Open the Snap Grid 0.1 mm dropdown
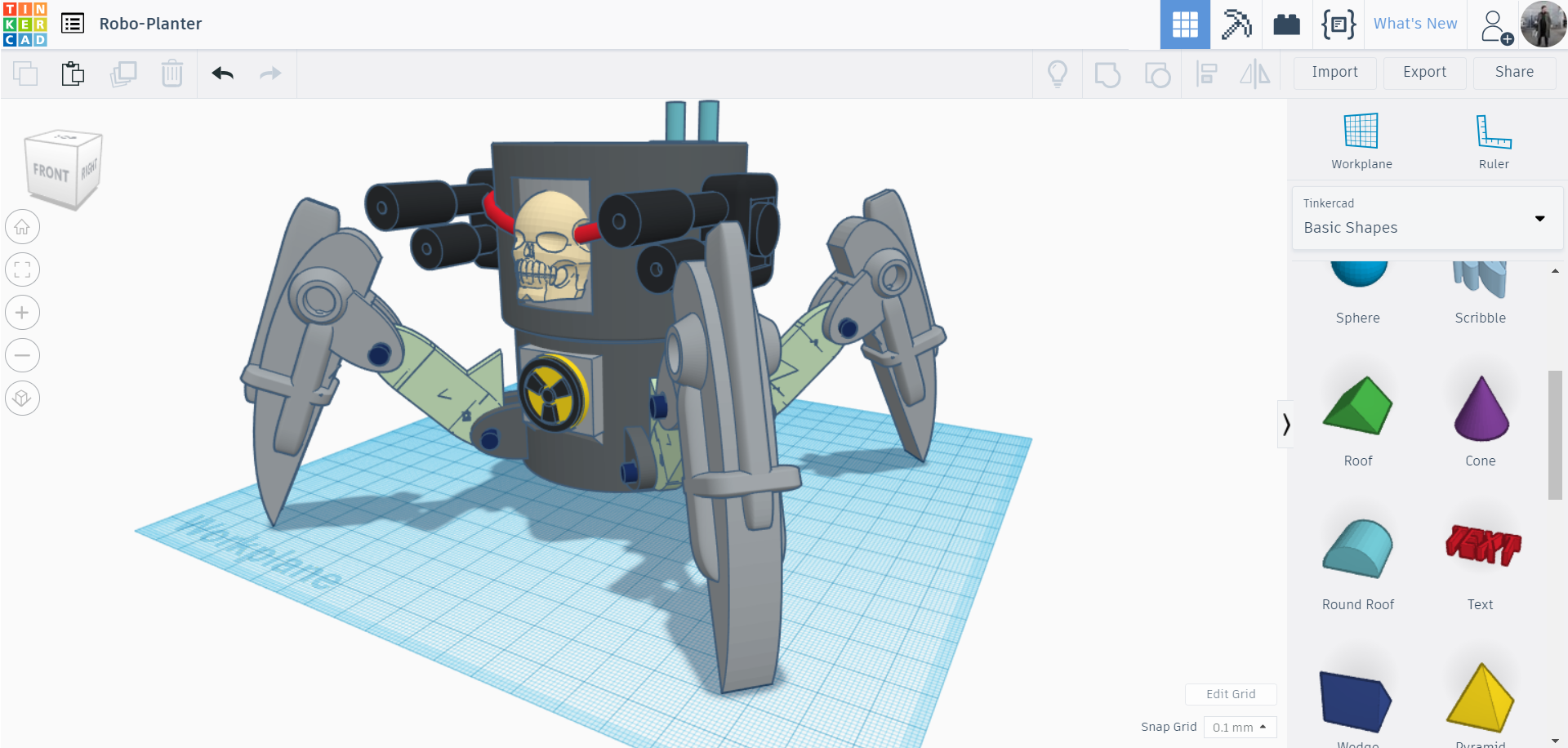This screenshot has width=1568, height=748. click(x=1240, y=728)
